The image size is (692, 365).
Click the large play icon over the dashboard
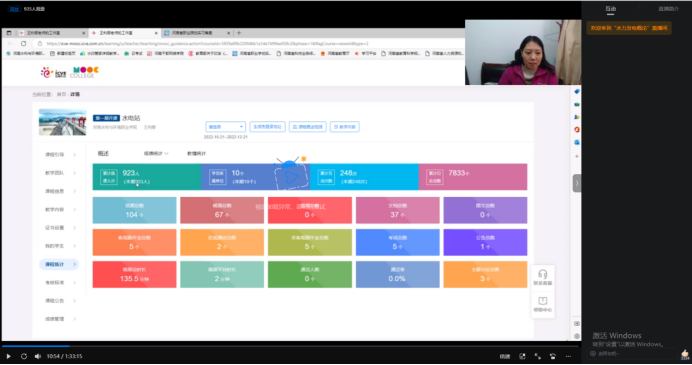(290, 177)
